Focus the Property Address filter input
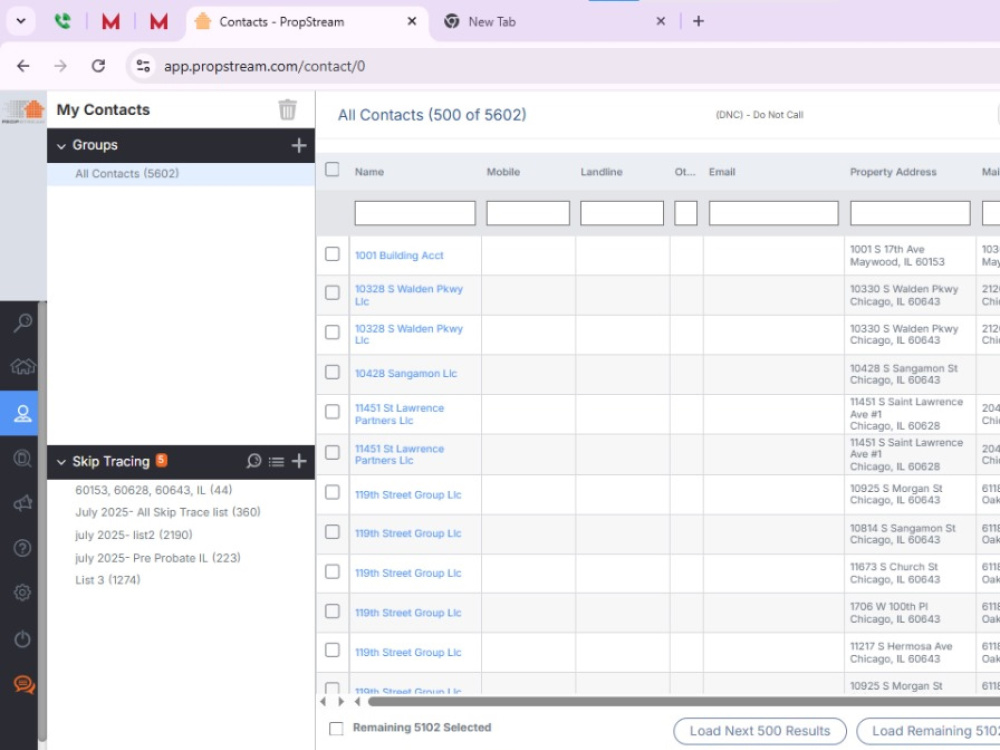The width and height of the screenshot is (1000, 750). coord(910,213)
